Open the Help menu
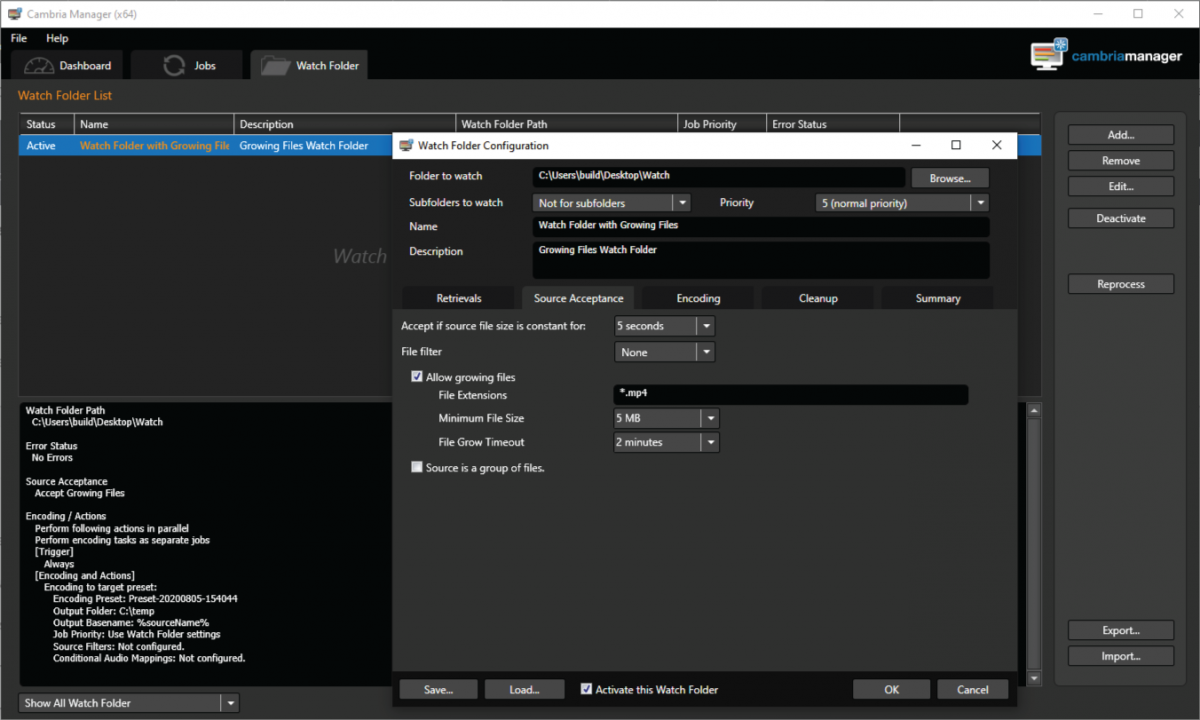 (x=57, y=38)
